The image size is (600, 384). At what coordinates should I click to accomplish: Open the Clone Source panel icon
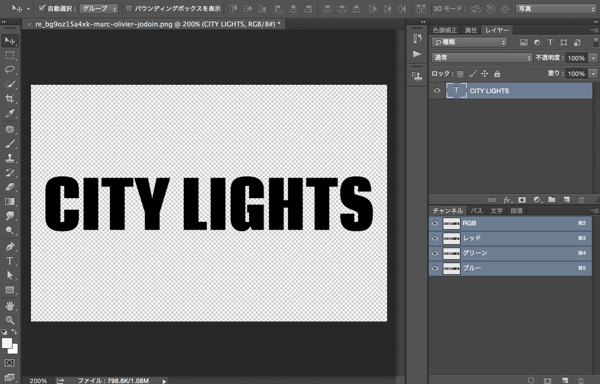(417, 76)
